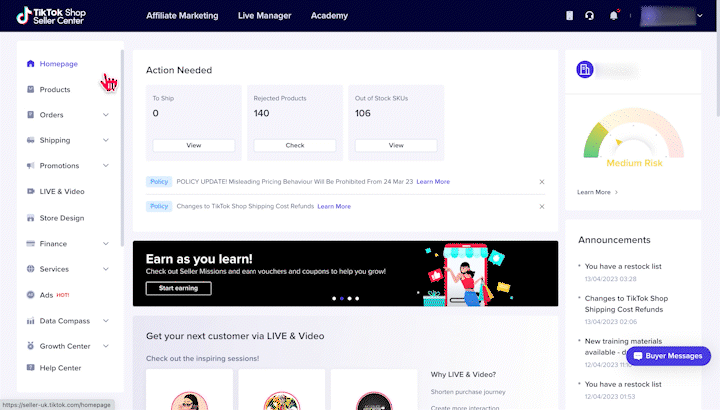Close the Shipping Cost Refunds policy notice
The height and width of the screenshot is (410, 720).
tap(542, 206)
